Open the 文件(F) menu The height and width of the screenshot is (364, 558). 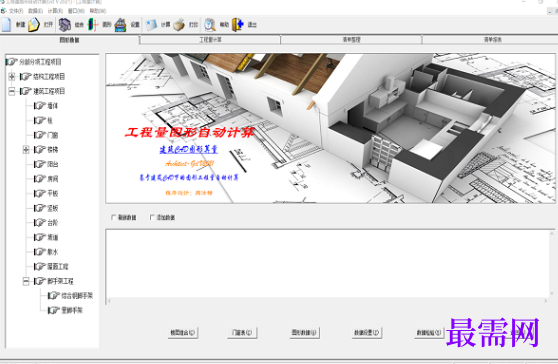point(16,11)
